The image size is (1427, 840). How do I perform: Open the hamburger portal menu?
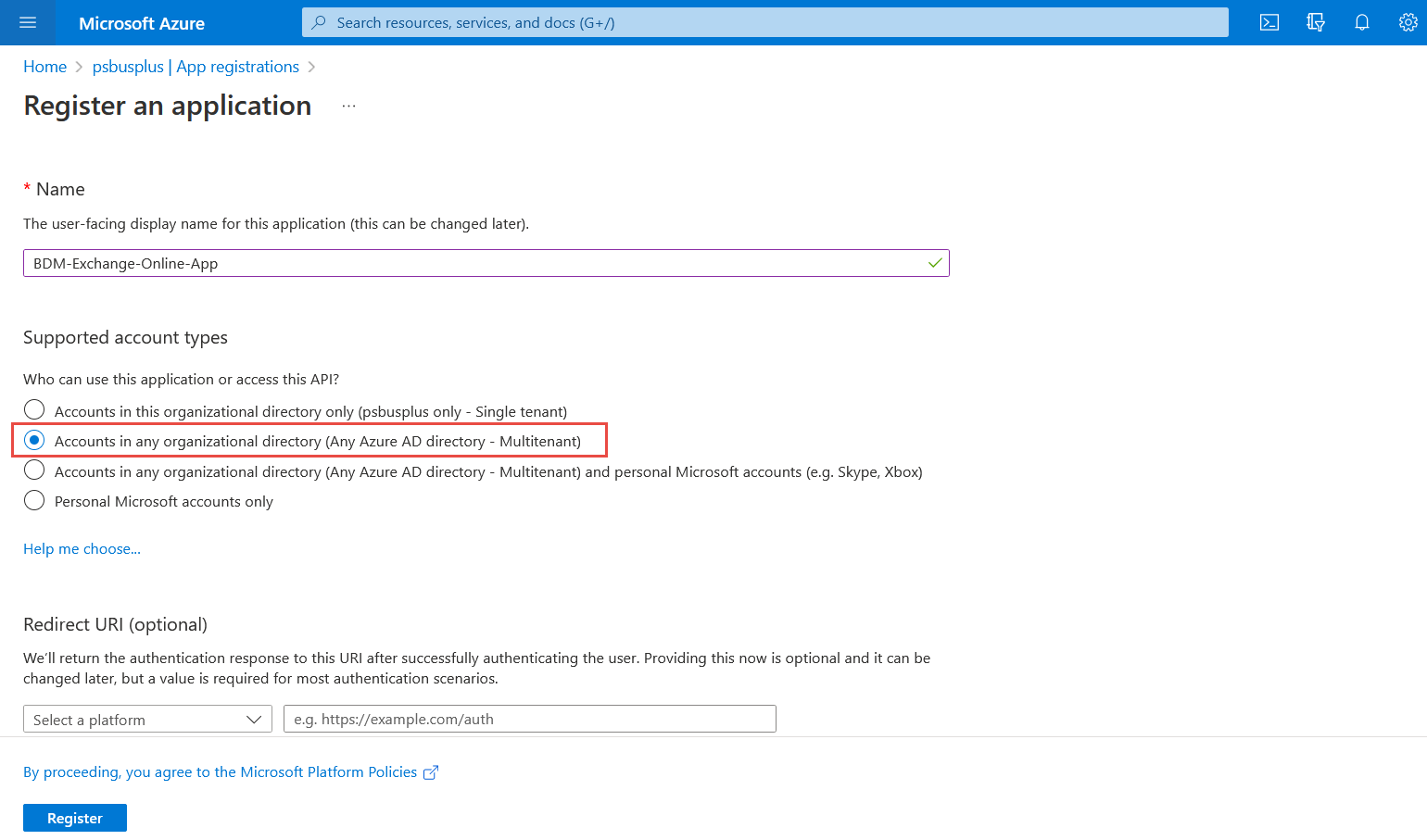[x=28, y=22]
